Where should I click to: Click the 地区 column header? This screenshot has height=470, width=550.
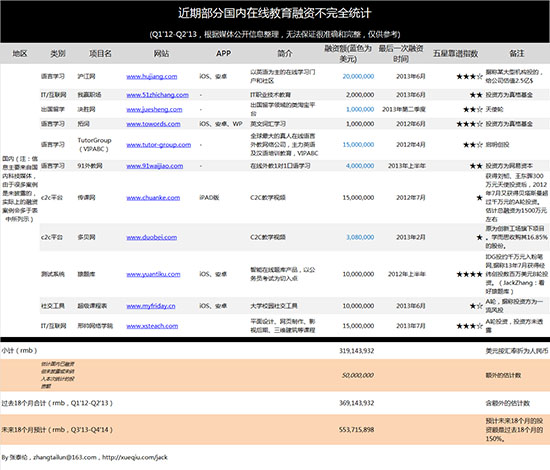[20, 53]
